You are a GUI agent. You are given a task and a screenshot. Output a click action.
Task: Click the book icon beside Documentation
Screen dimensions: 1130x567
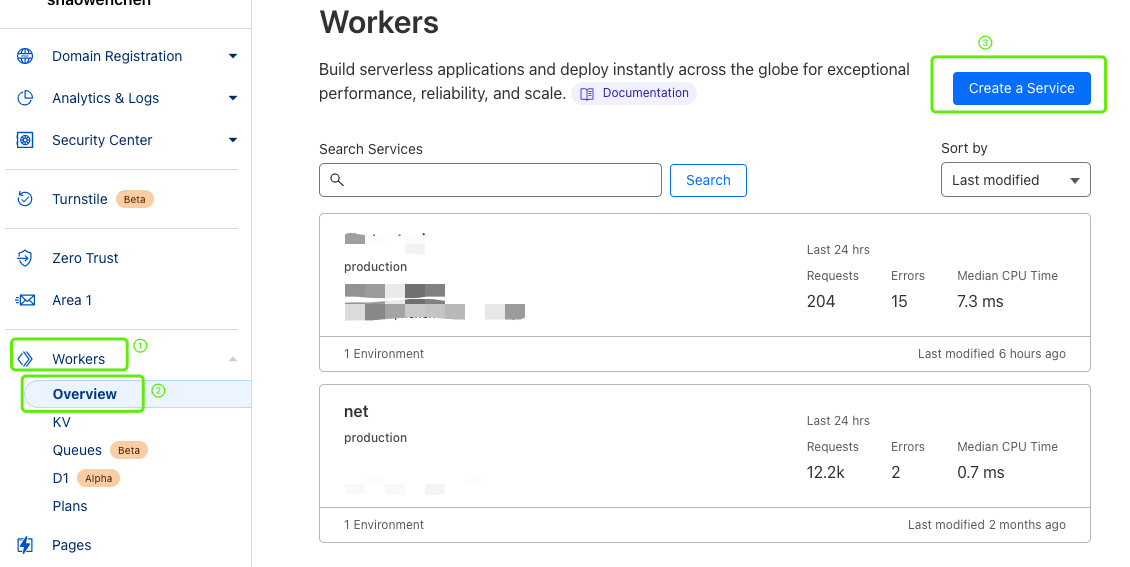point(587,94)
